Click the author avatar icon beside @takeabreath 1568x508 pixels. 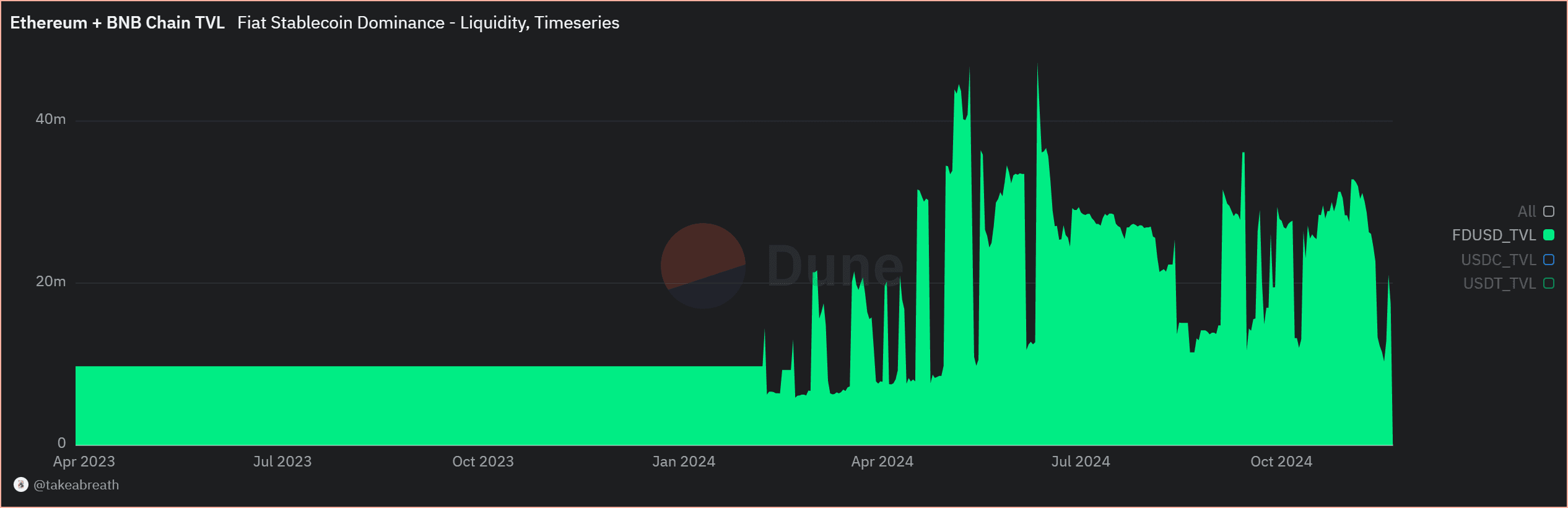click(21, 484)
